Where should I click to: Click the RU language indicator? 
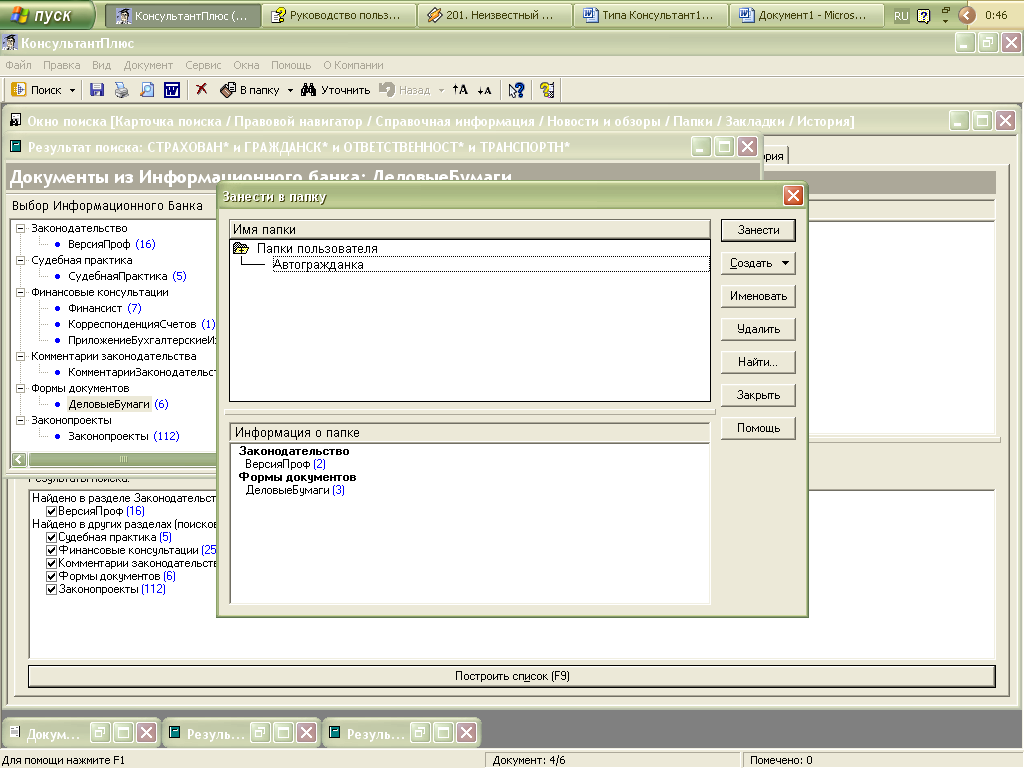pyautogui.click(x=901, y=16)
